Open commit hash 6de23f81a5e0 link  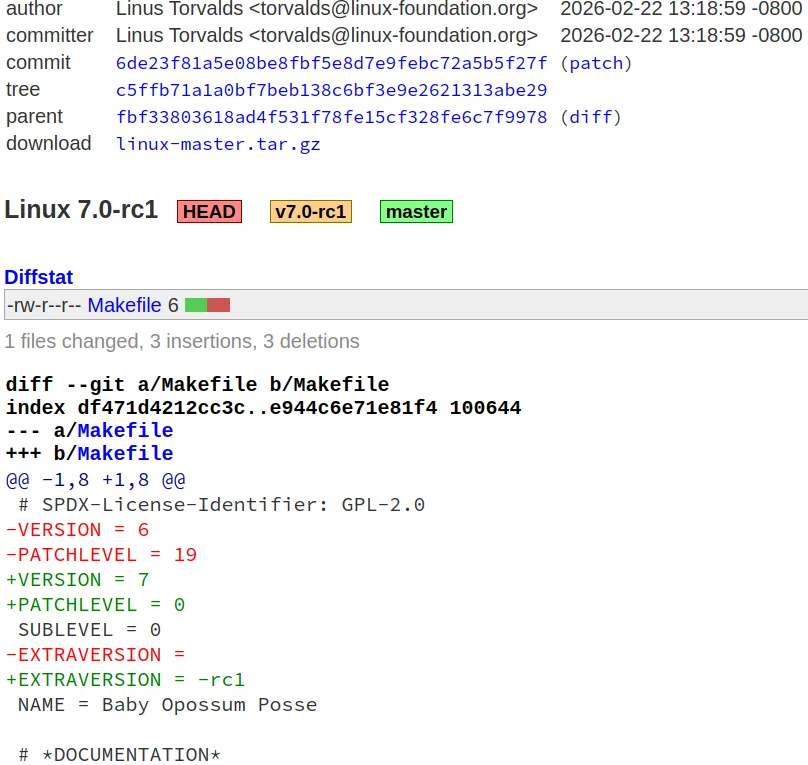tap(331, 63)
